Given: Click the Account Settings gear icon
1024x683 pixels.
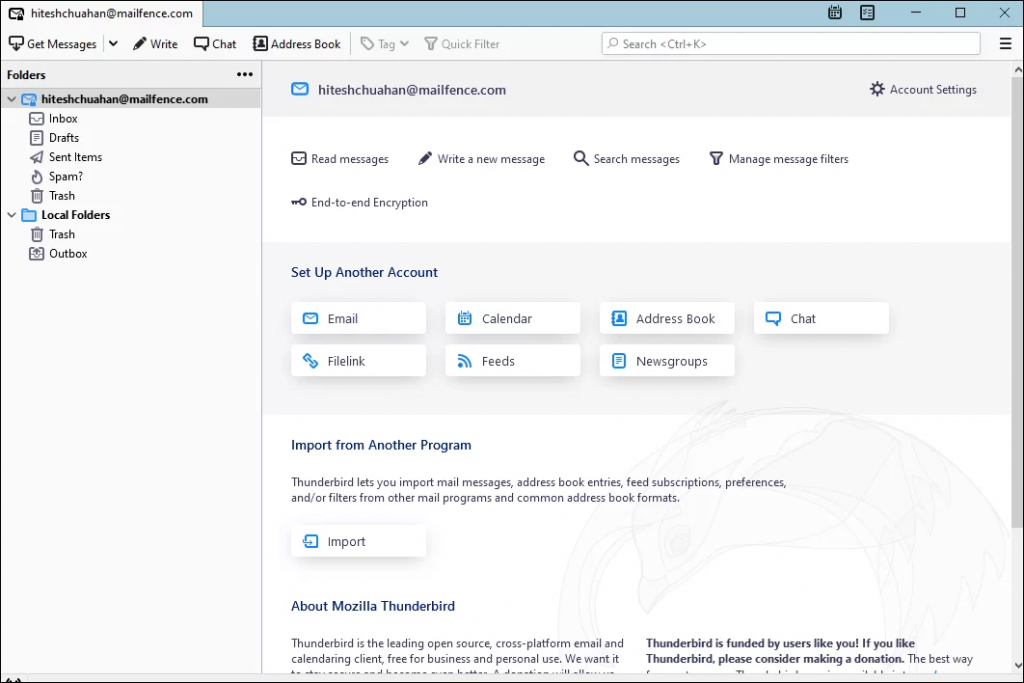Looking at the screenshot, I should click(x=877, y=89).
